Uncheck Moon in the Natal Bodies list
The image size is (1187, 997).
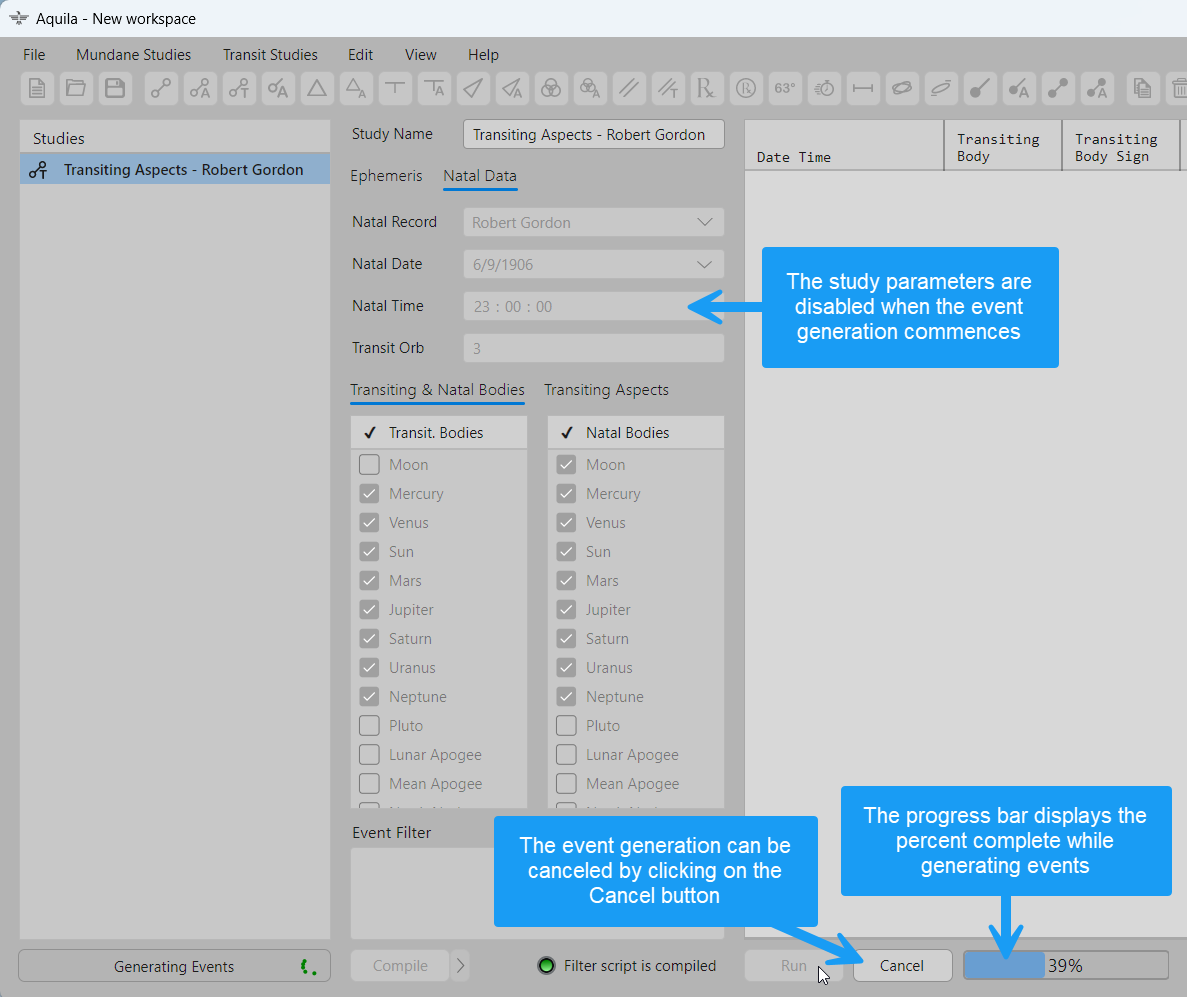[x=566, y=464]
